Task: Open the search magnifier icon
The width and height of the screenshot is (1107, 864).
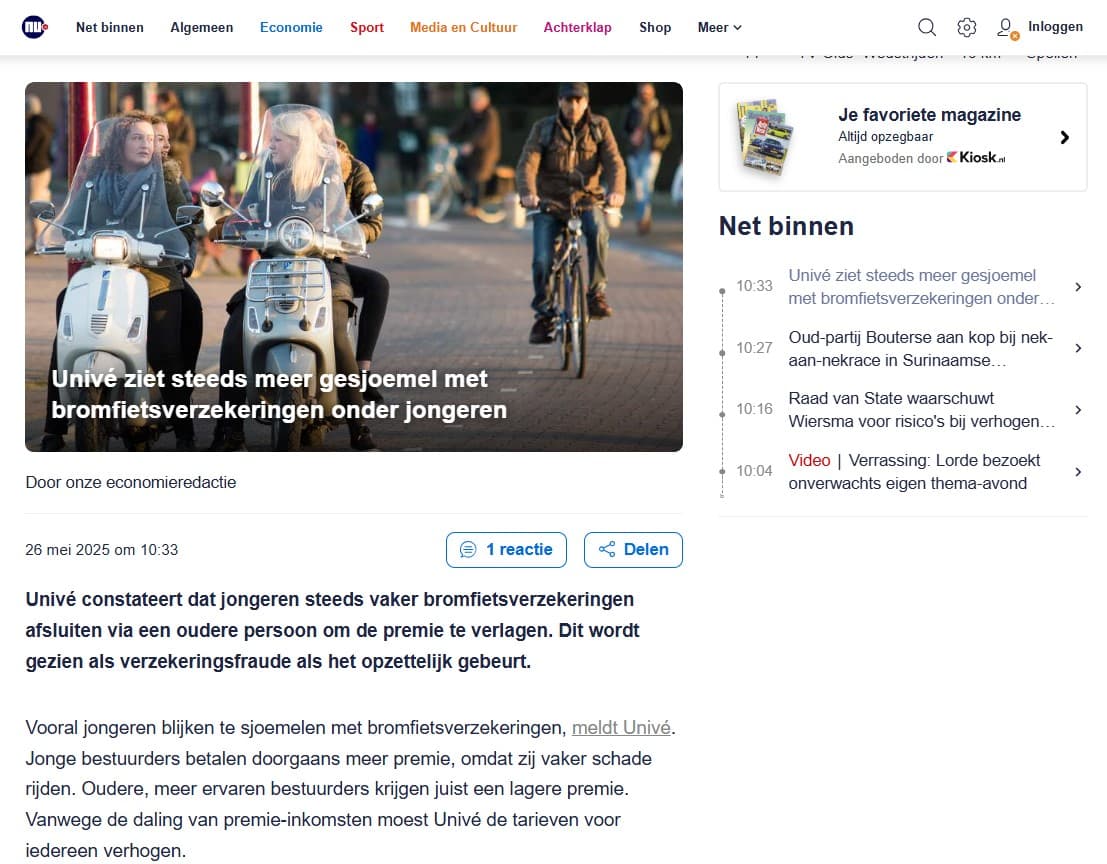Action: click(x=927, y=27)
